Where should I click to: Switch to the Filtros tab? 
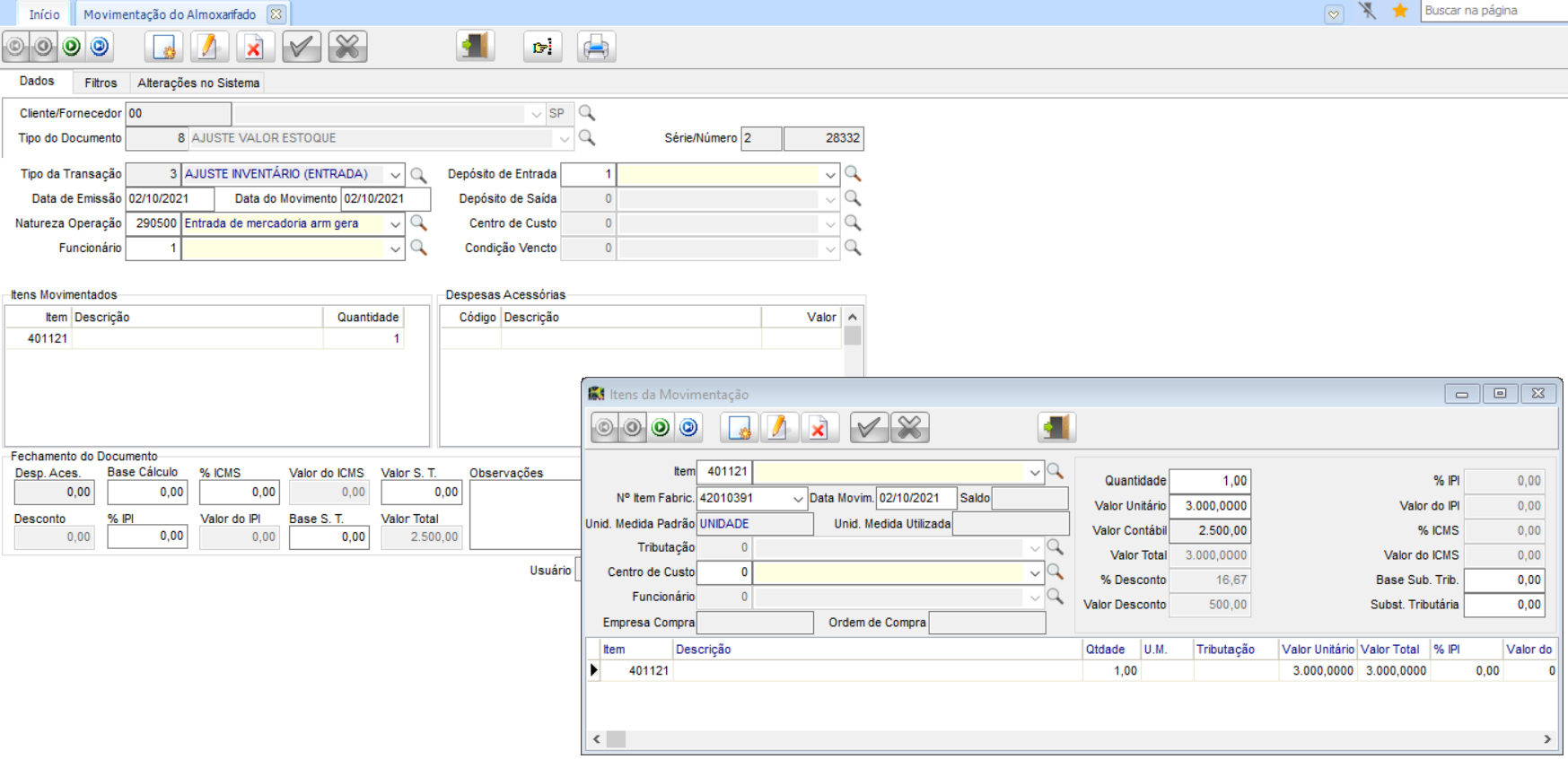coord(101,83)
